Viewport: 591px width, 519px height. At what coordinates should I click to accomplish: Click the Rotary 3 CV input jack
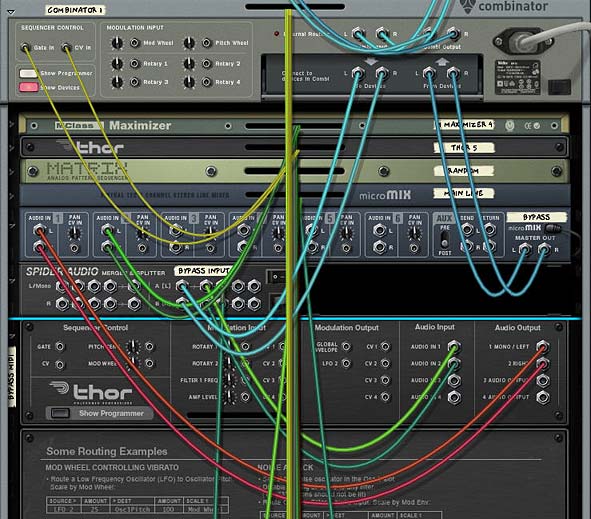pyautogui.click(x=135, y=82)
